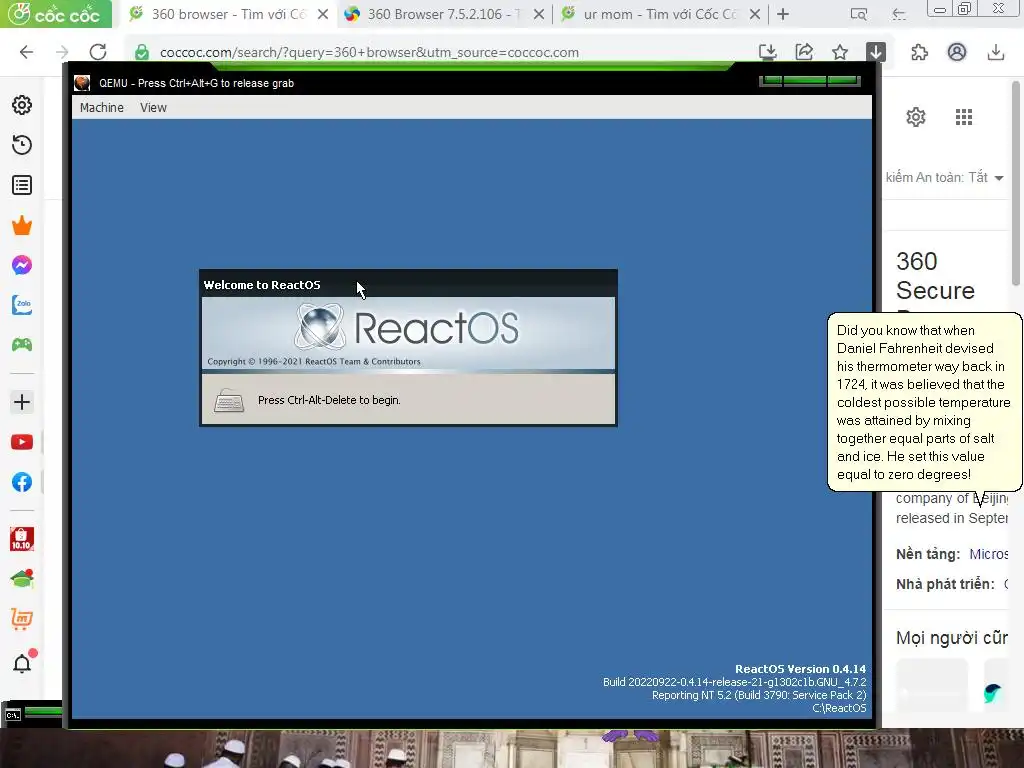
Task: Go forward to the next page
Action: click(x=62, y=52)
